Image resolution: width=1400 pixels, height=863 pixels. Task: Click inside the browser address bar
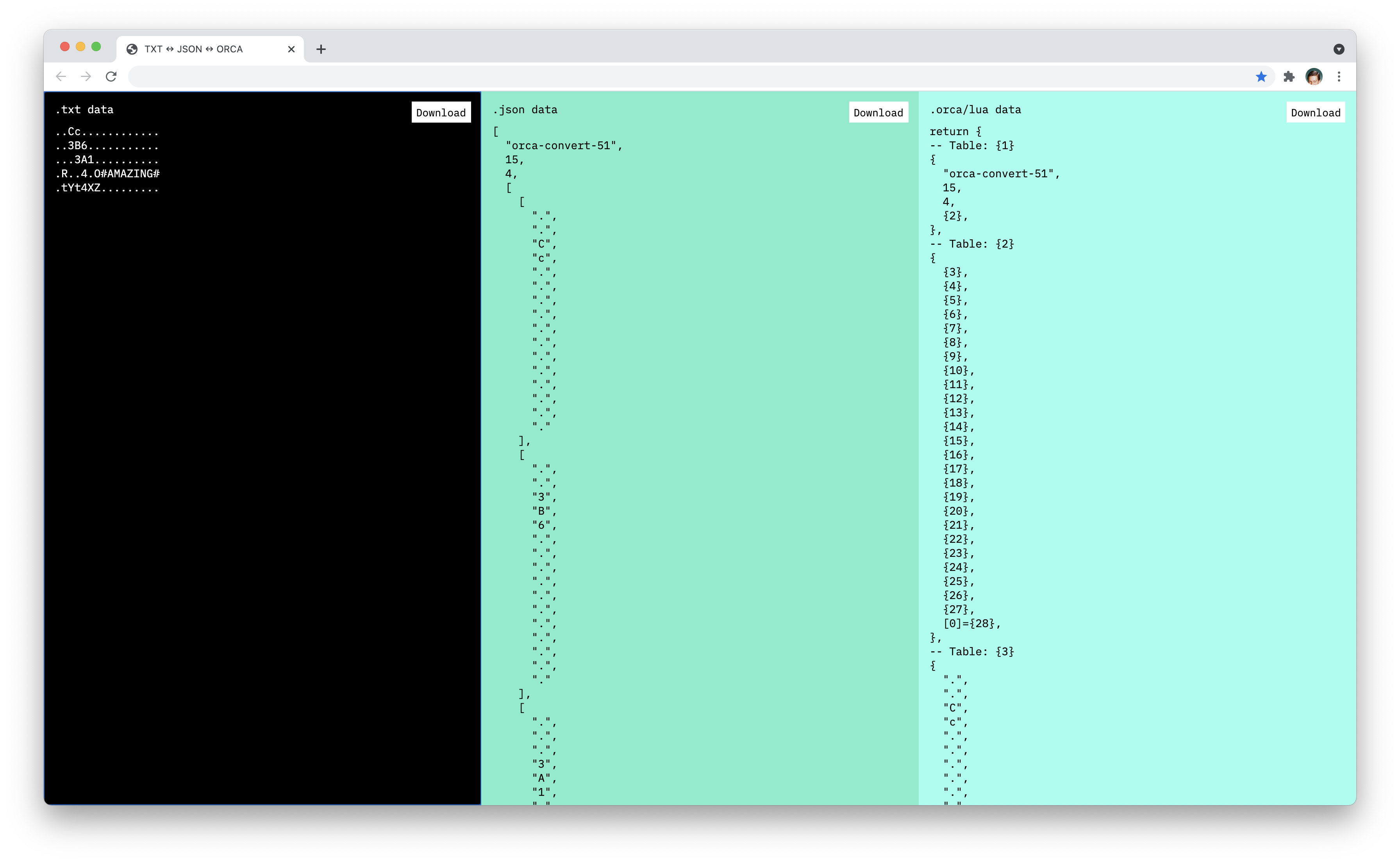click(685, 76)
